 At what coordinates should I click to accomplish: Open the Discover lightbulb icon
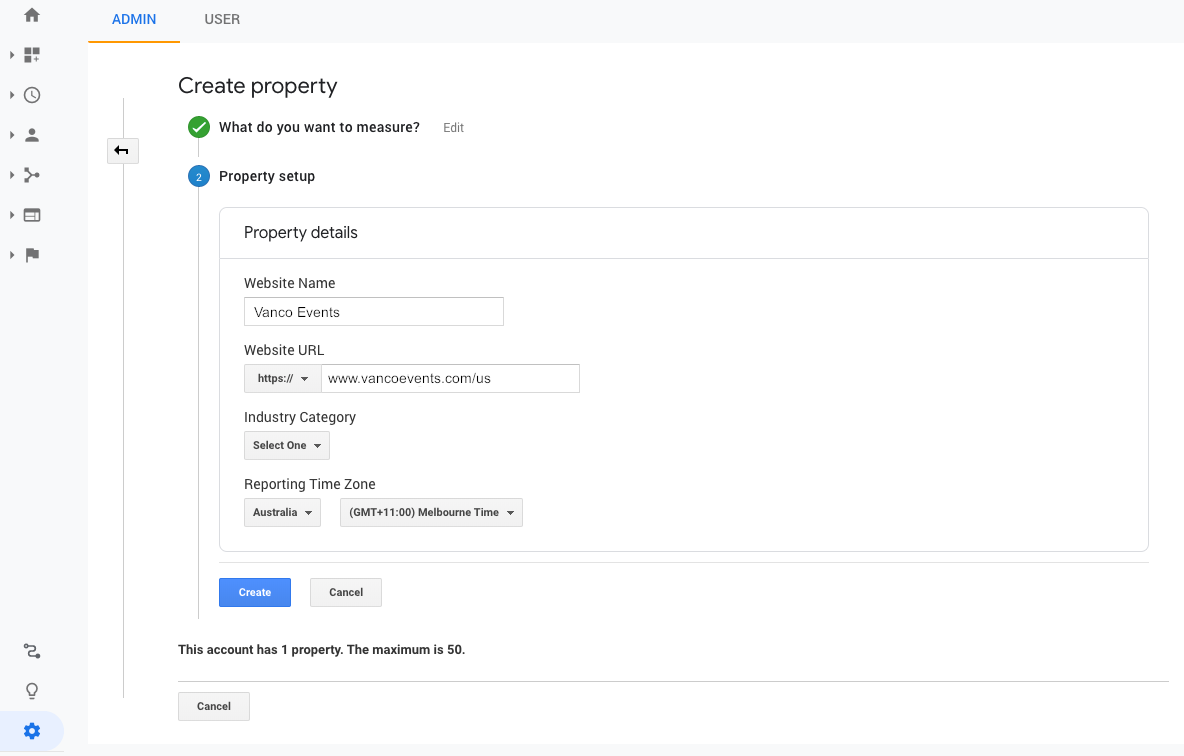[32, 691]
